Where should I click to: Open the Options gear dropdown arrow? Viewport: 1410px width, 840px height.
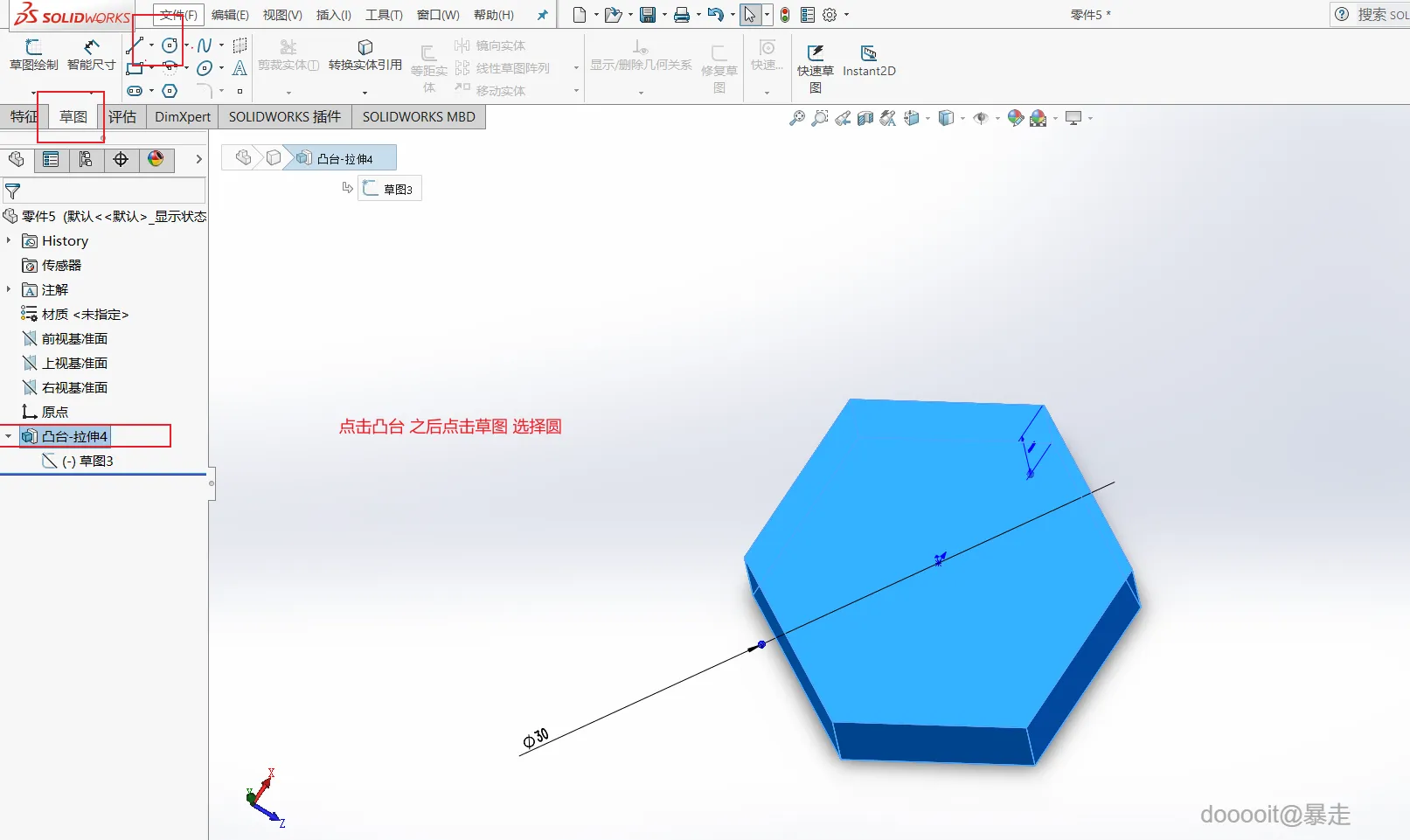(x=846, y=15)
